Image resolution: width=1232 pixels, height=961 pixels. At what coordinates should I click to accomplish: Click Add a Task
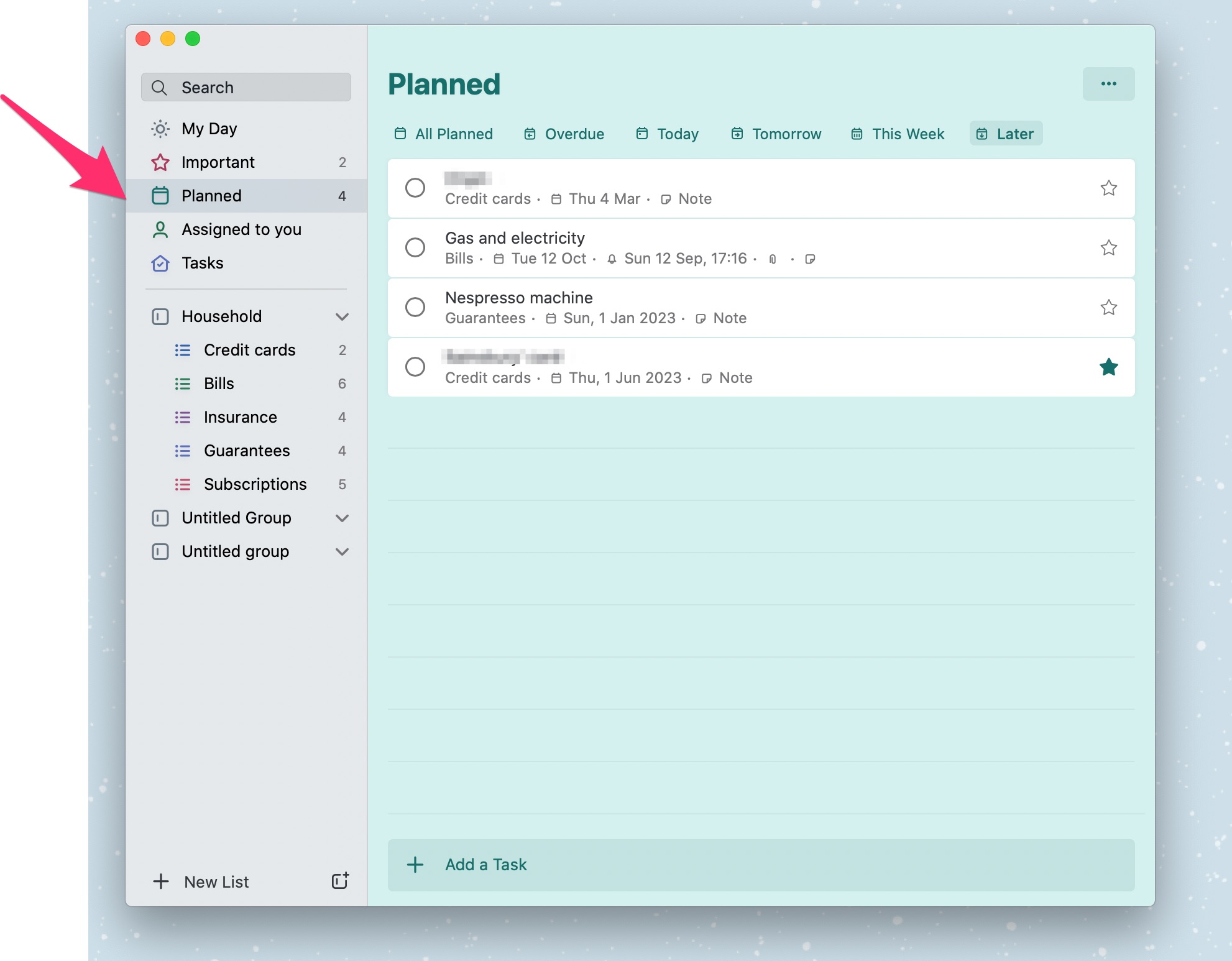tap(485, 865)
